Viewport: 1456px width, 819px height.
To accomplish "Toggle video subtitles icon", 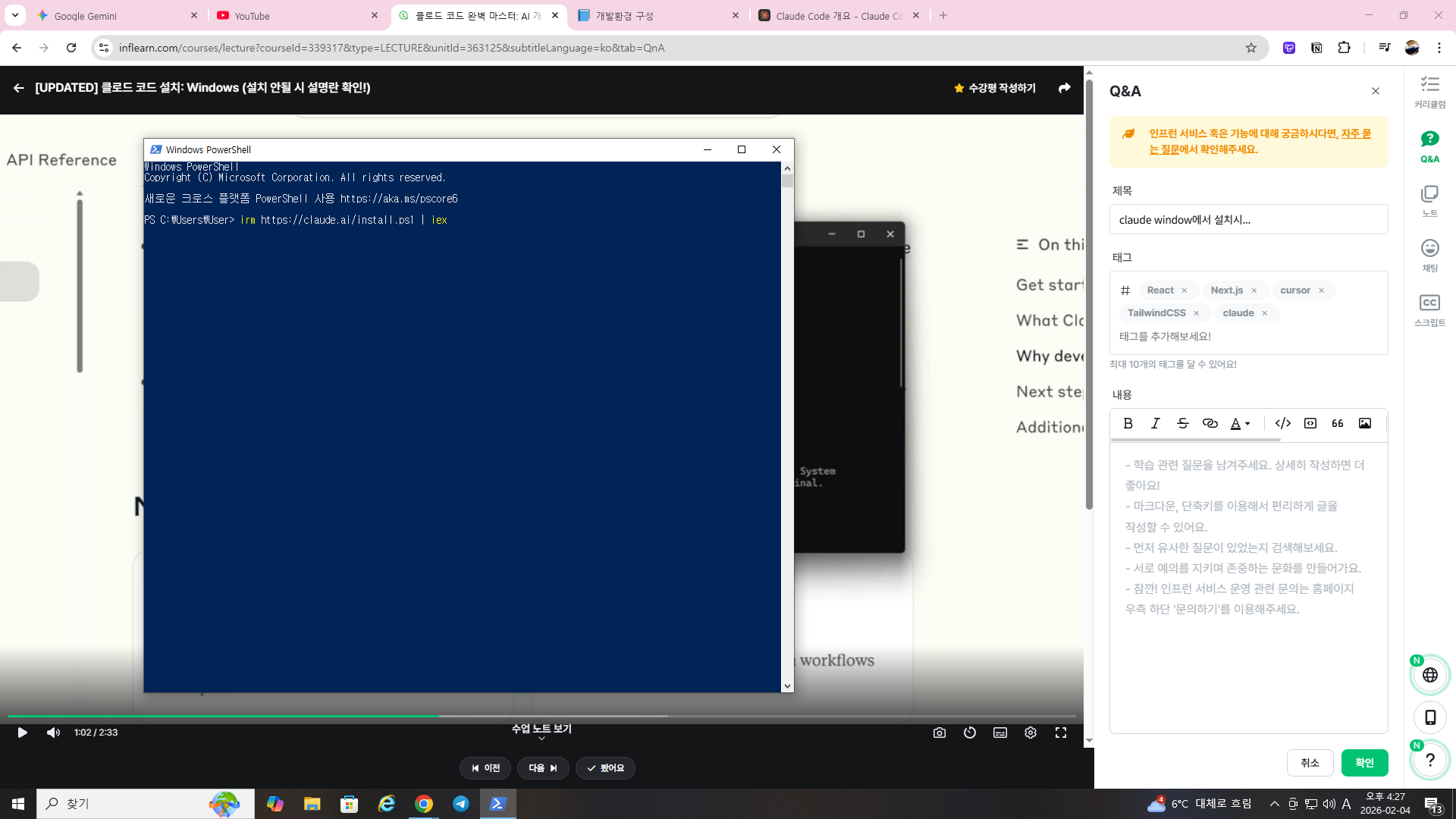I will tap(999, 733).
